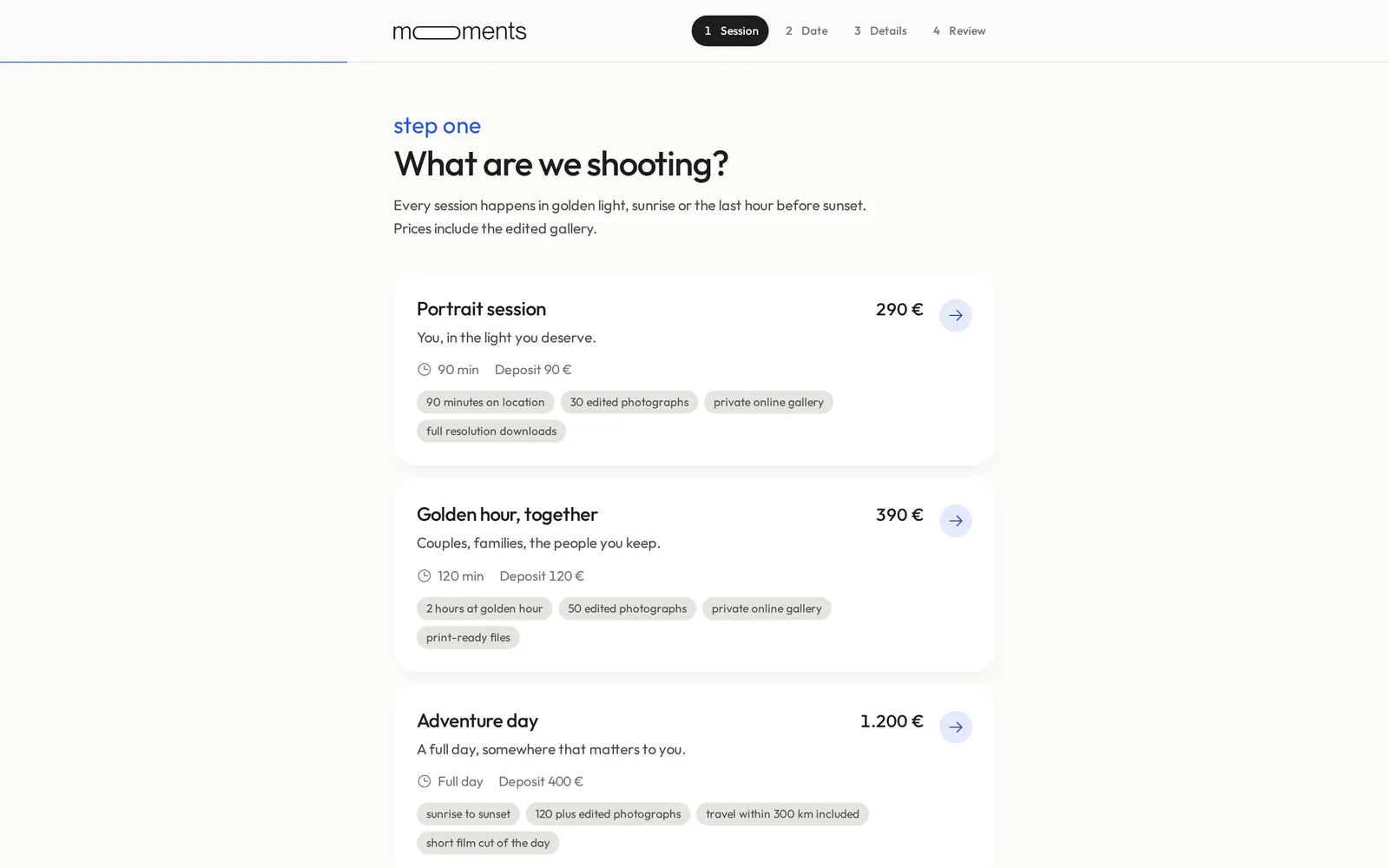Click 'A full day, somewhere that matters to you.'
1389x868 pixels.
tap(551, 749)
